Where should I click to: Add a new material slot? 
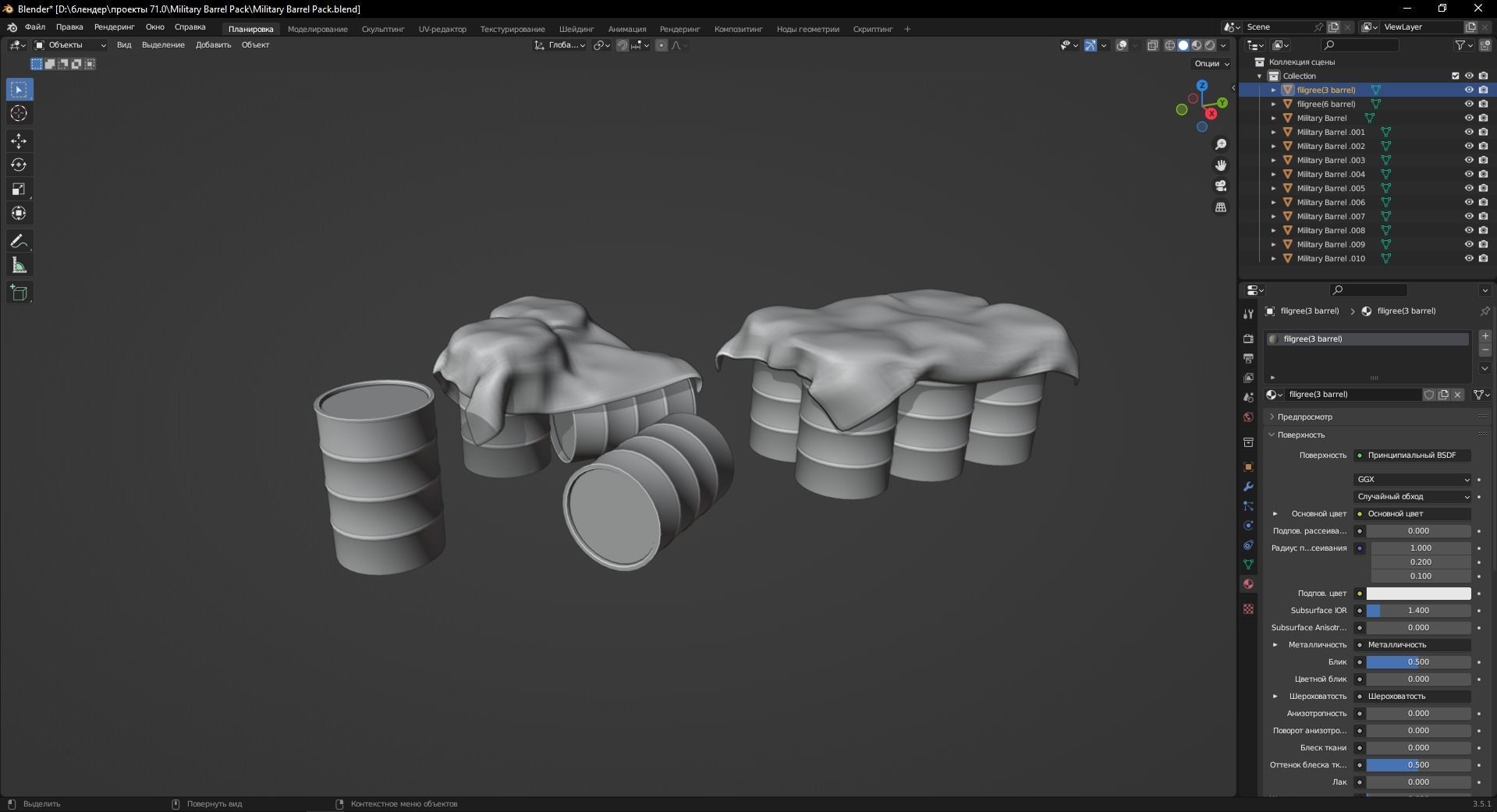(1485, 336)
